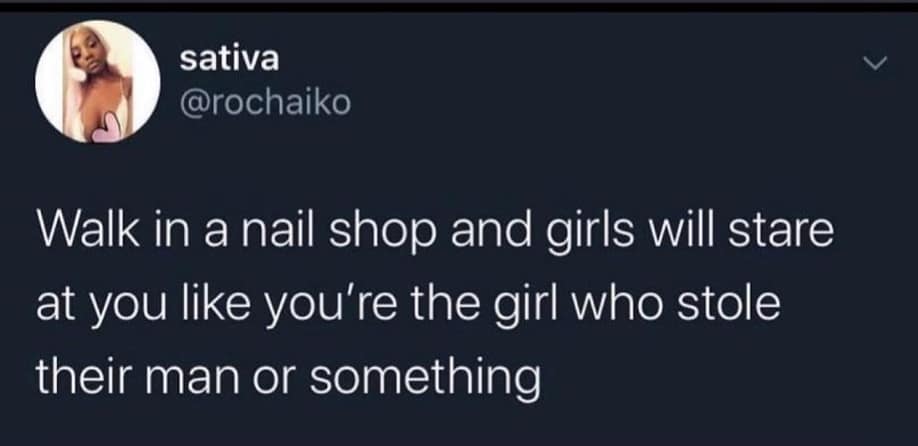Click the word 'something' in the tweet

click(425, 379)
